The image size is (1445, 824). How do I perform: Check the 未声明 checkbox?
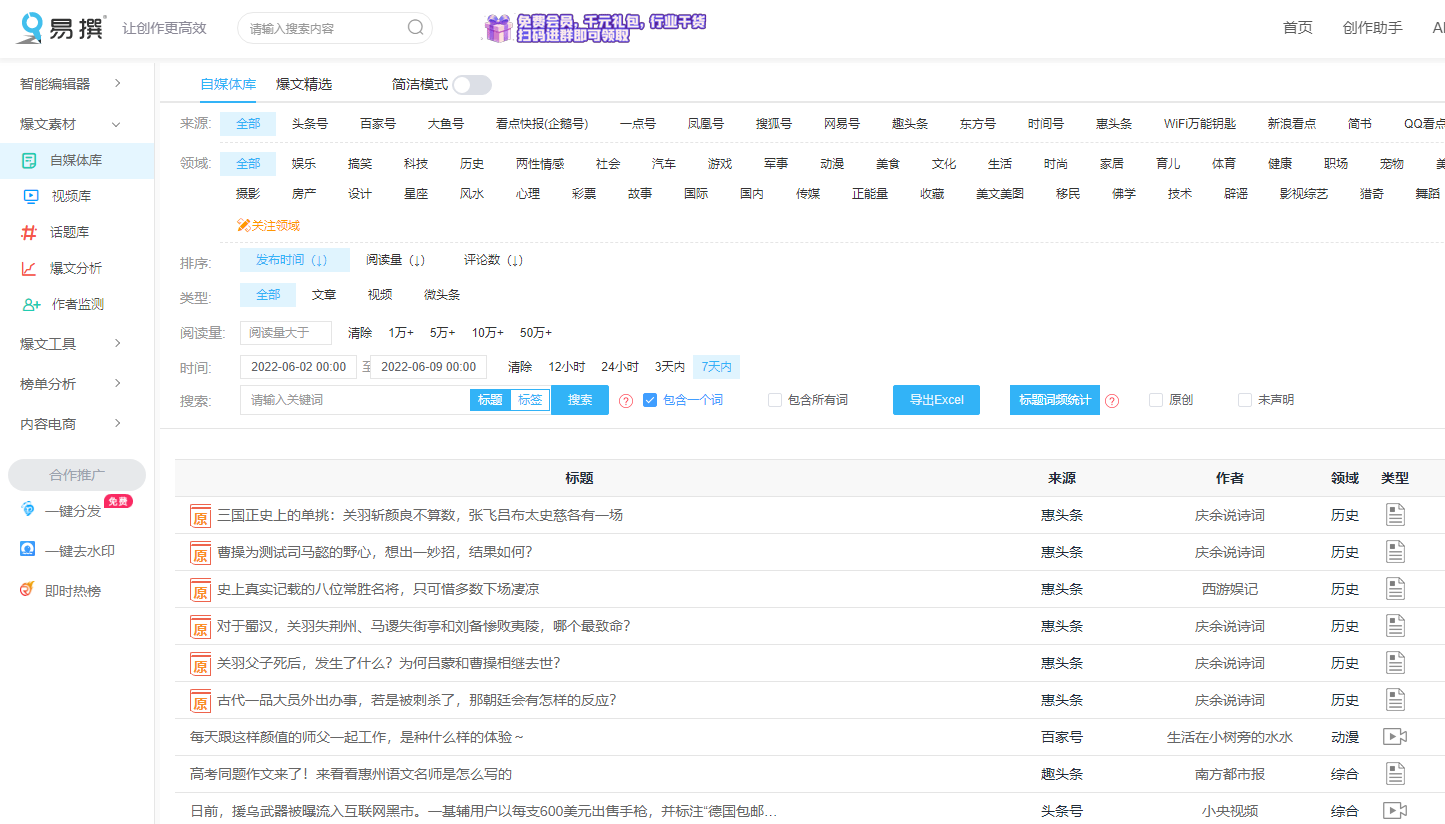(1245, 400)
